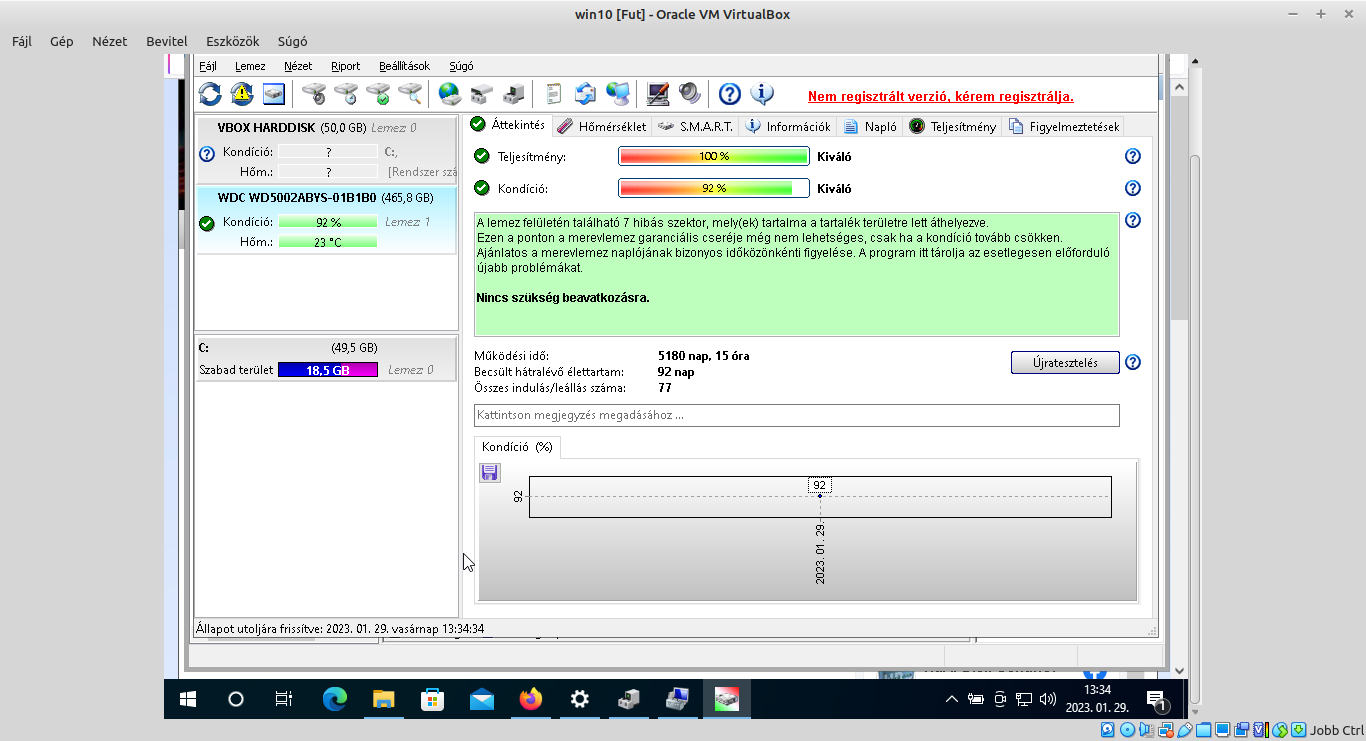
Task: Open Firefox from the Windows taskbar
Action: tap(531, 699)
